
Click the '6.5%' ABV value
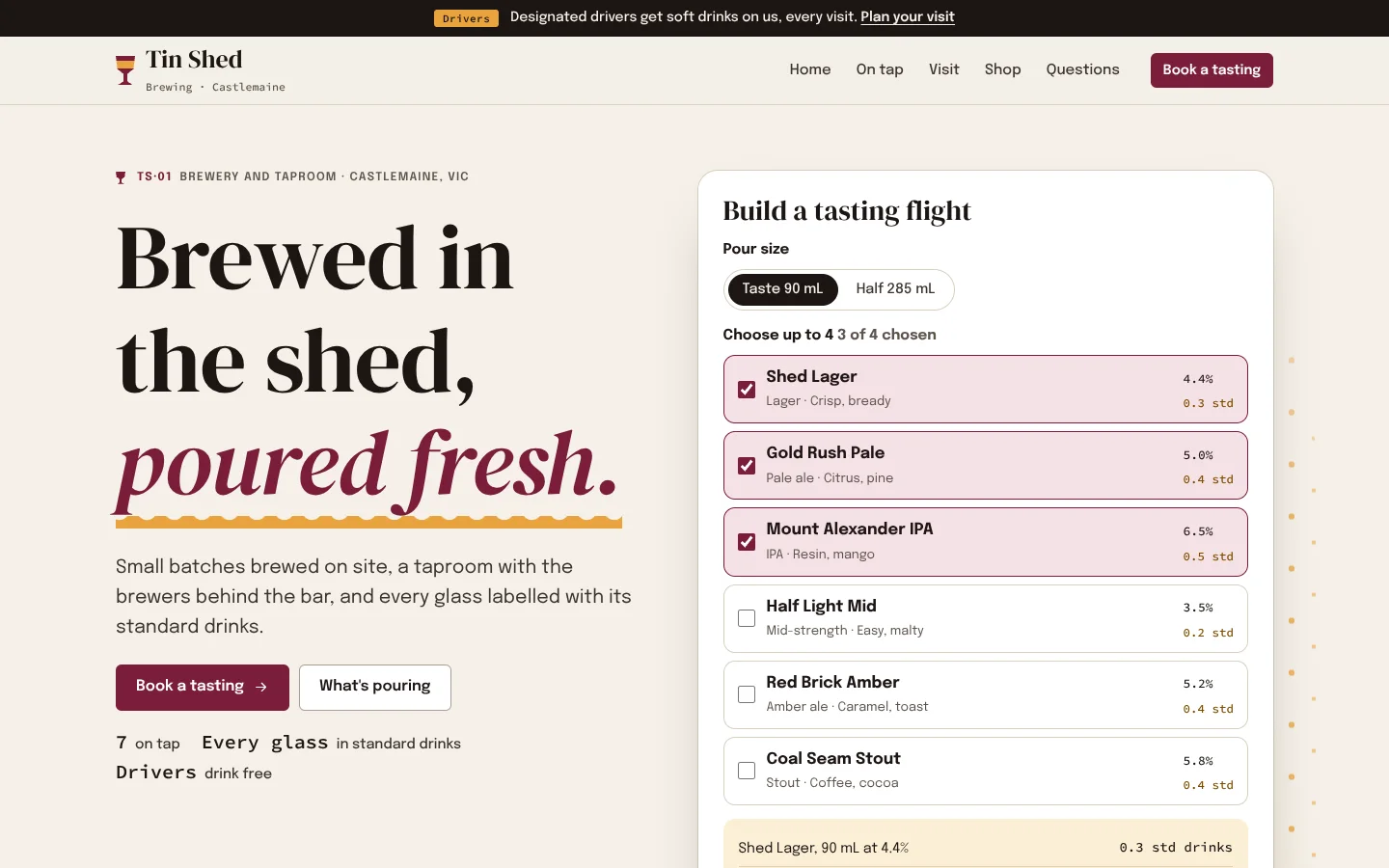click(1198, 531)
